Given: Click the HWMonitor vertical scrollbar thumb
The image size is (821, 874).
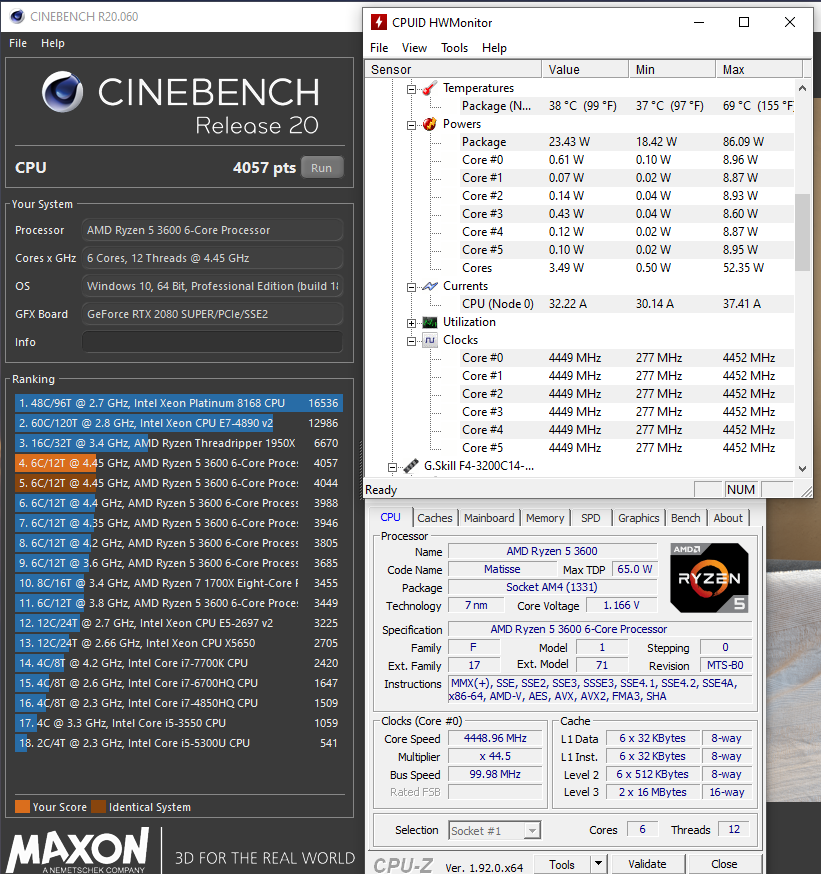Looking at the screenshot, I should click(803, 232).
